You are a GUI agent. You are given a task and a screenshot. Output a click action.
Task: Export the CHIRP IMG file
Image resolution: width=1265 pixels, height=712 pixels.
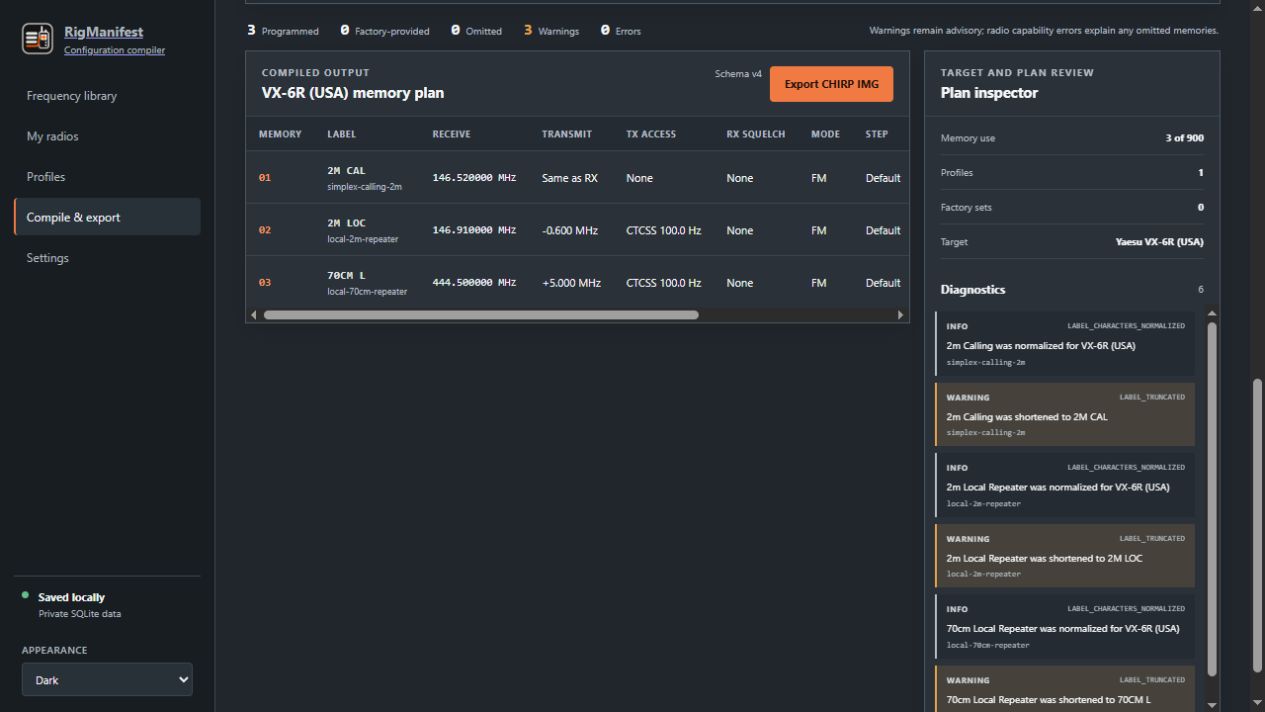click(x=831, y=84)
